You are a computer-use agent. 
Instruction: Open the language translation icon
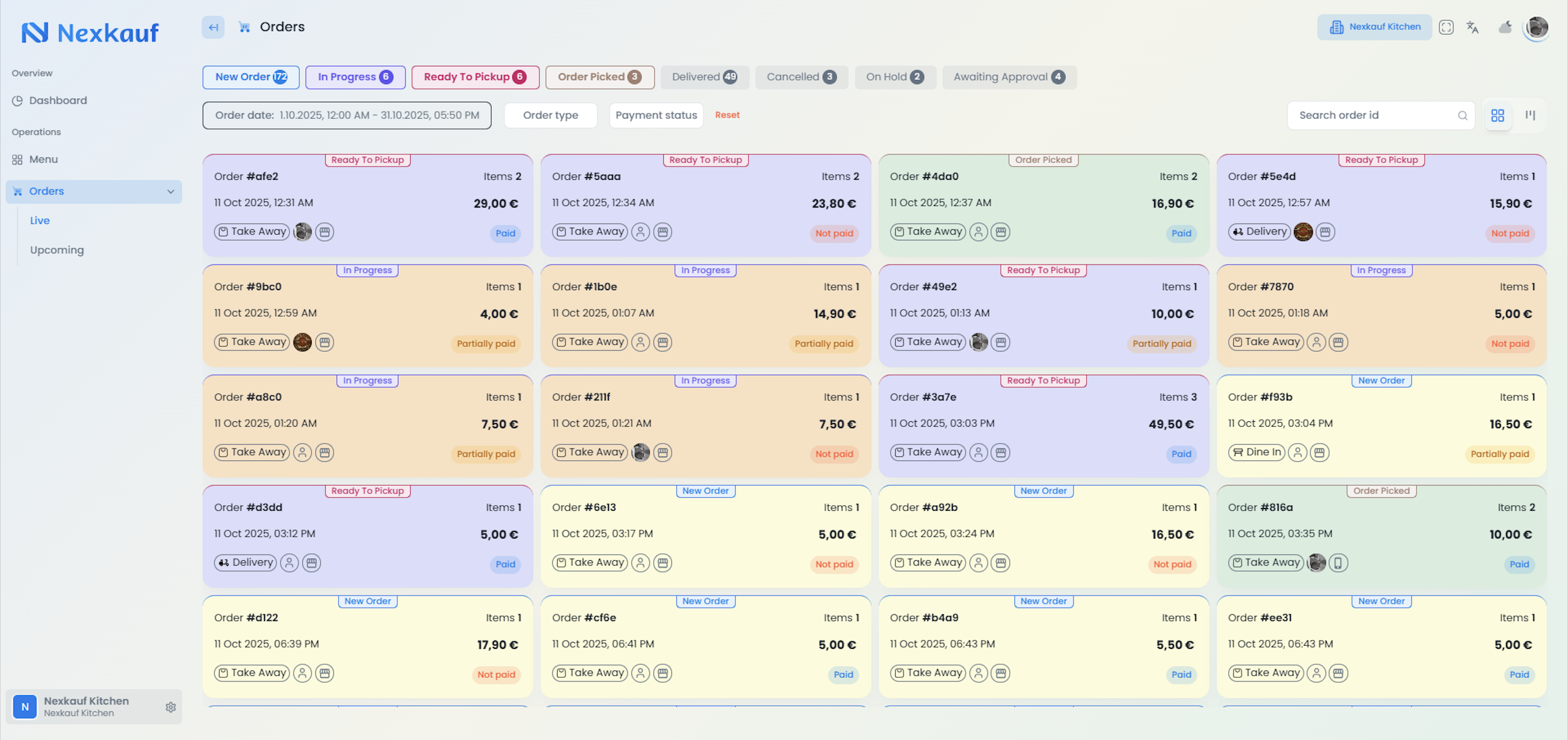(x=1472, y=27)
